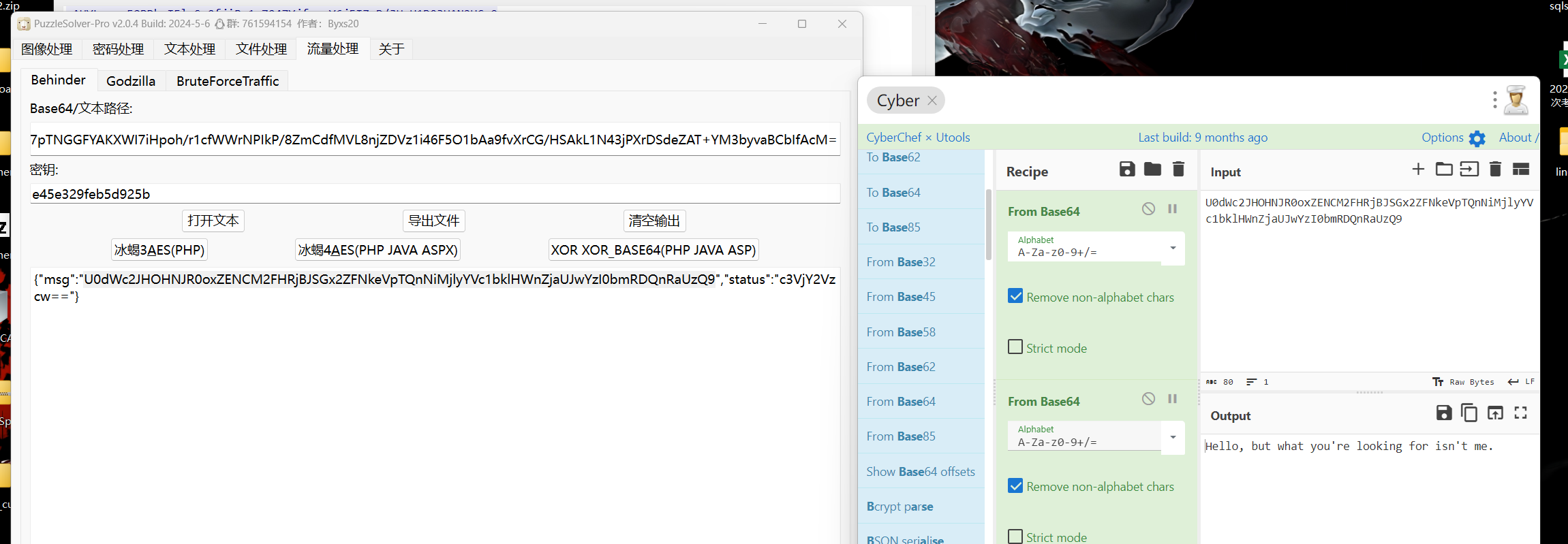Select To Base64 operation
This screenshot has height=544, width=1568.
[x=921, y=193]
